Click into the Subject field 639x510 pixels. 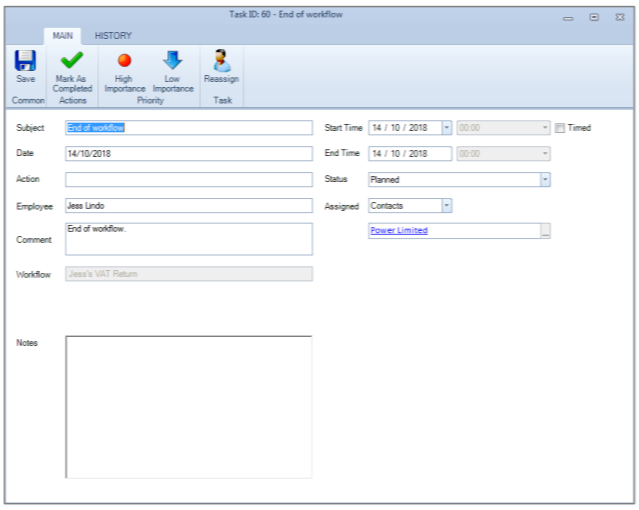pyautogui.click(x=189, y=128)
